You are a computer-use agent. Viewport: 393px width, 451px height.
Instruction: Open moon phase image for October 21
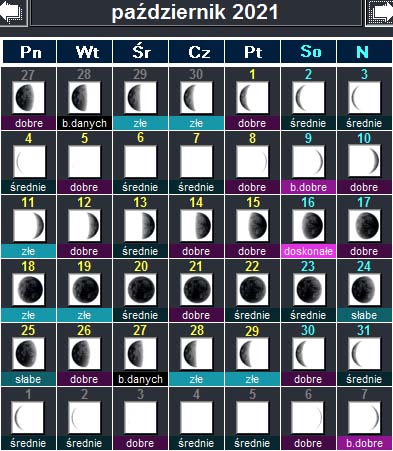coord(196,290)
